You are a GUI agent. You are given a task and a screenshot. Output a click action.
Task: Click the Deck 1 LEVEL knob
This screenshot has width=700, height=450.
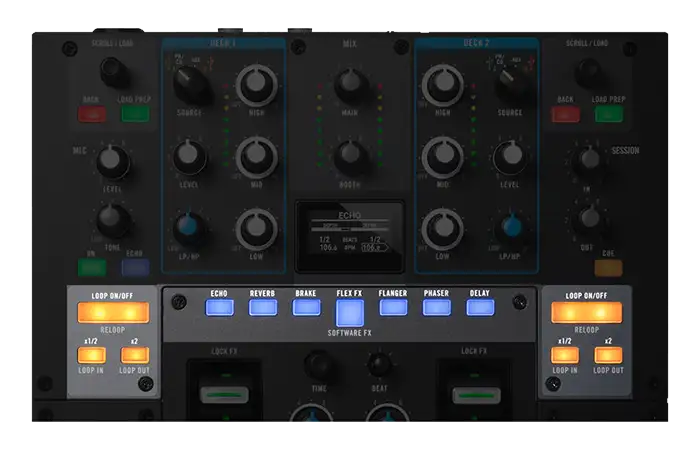[189, 157]
